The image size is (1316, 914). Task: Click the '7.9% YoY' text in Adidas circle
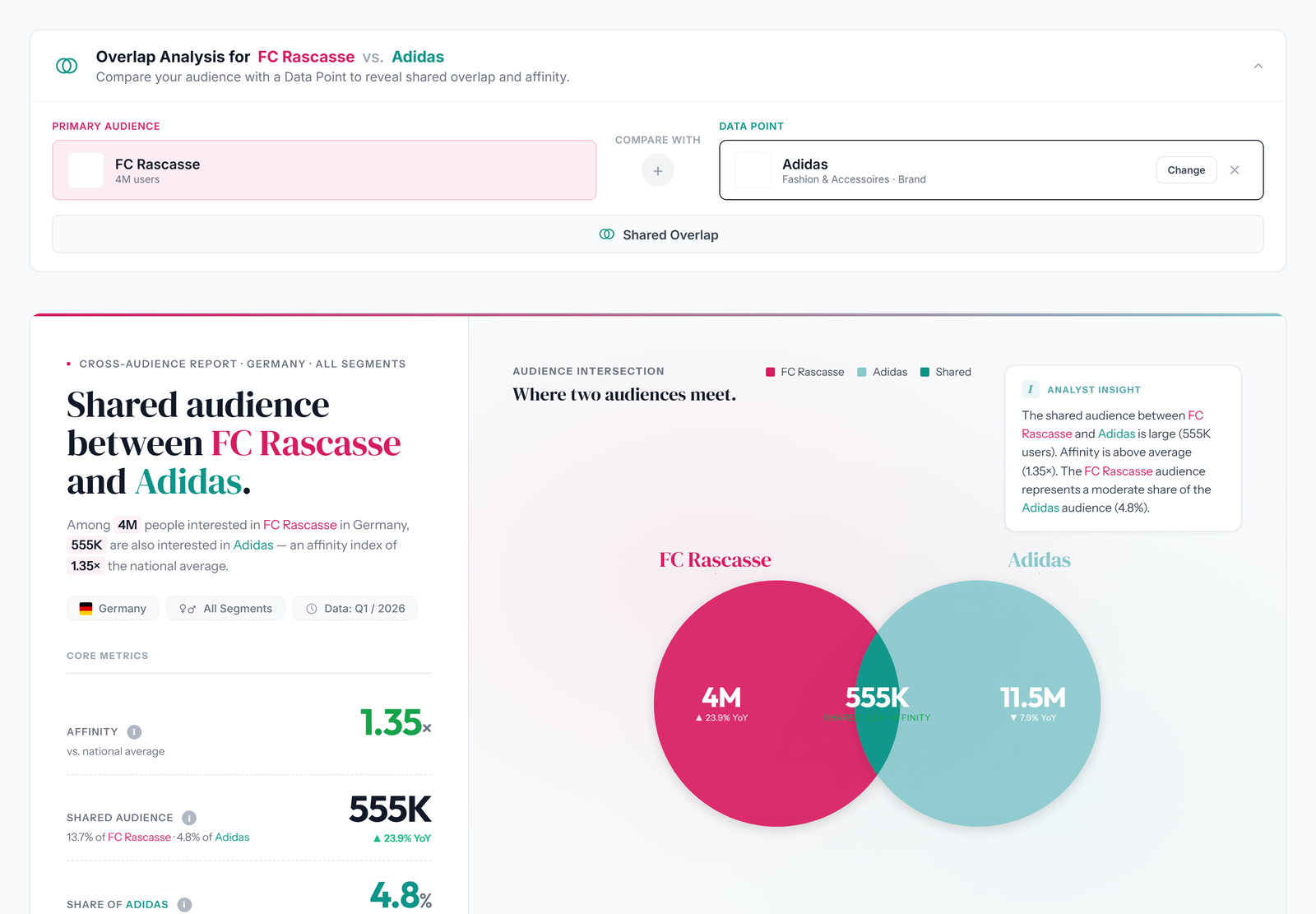tap(1033, 718)
